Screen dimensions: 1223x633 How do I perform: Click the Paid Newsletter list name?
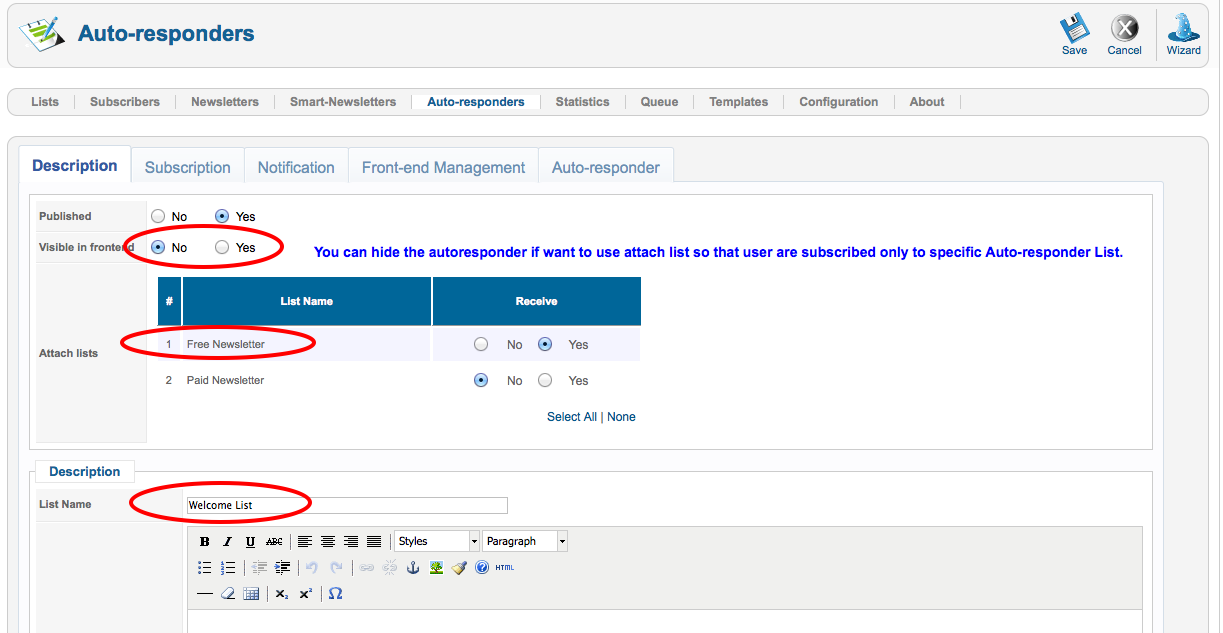pyautogui.click(x=225, y=380)
